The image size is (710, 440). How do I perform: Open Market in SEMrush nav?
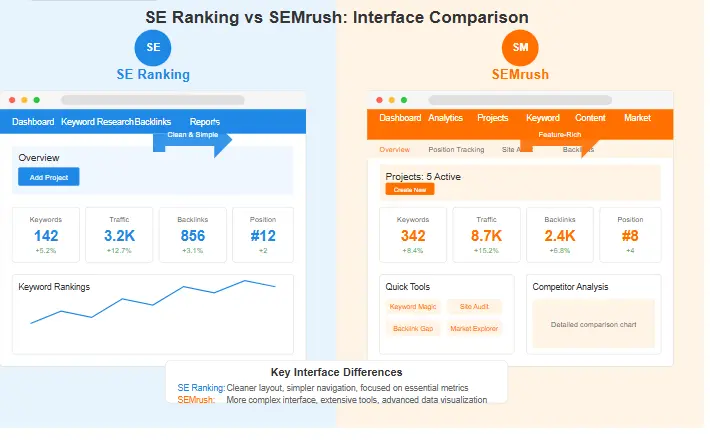tap(637, 118)
